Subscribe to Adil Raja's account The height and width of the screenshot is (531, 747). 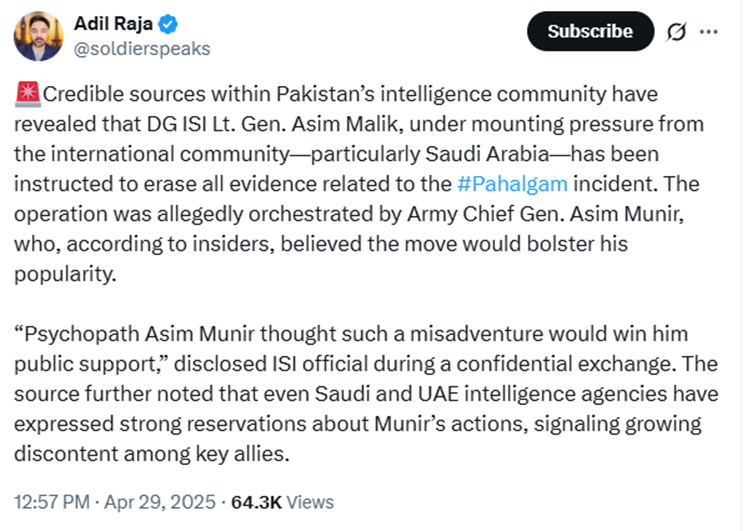590,31
